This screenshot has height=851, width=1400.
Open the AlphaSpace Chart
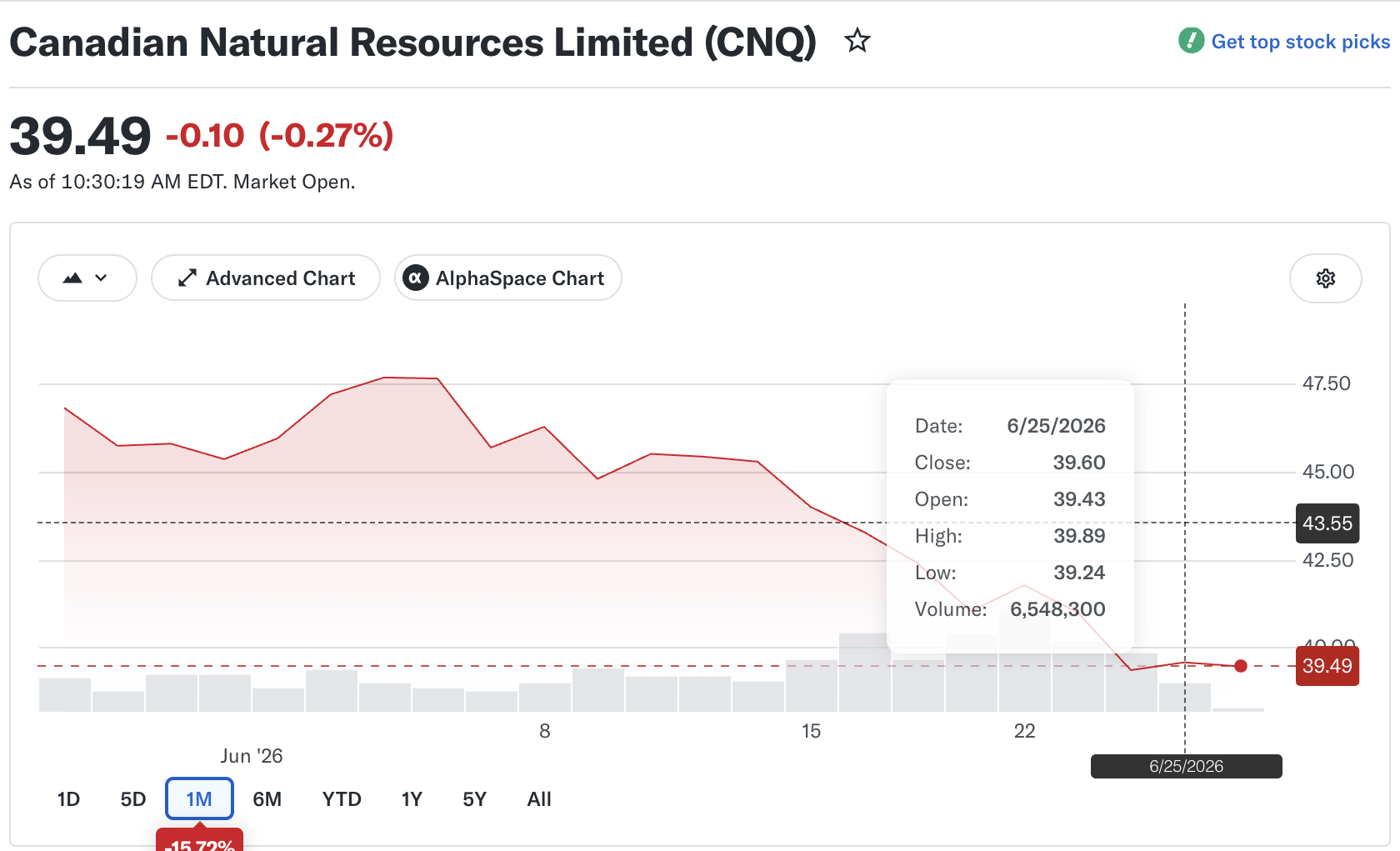[x=508, y=278]
